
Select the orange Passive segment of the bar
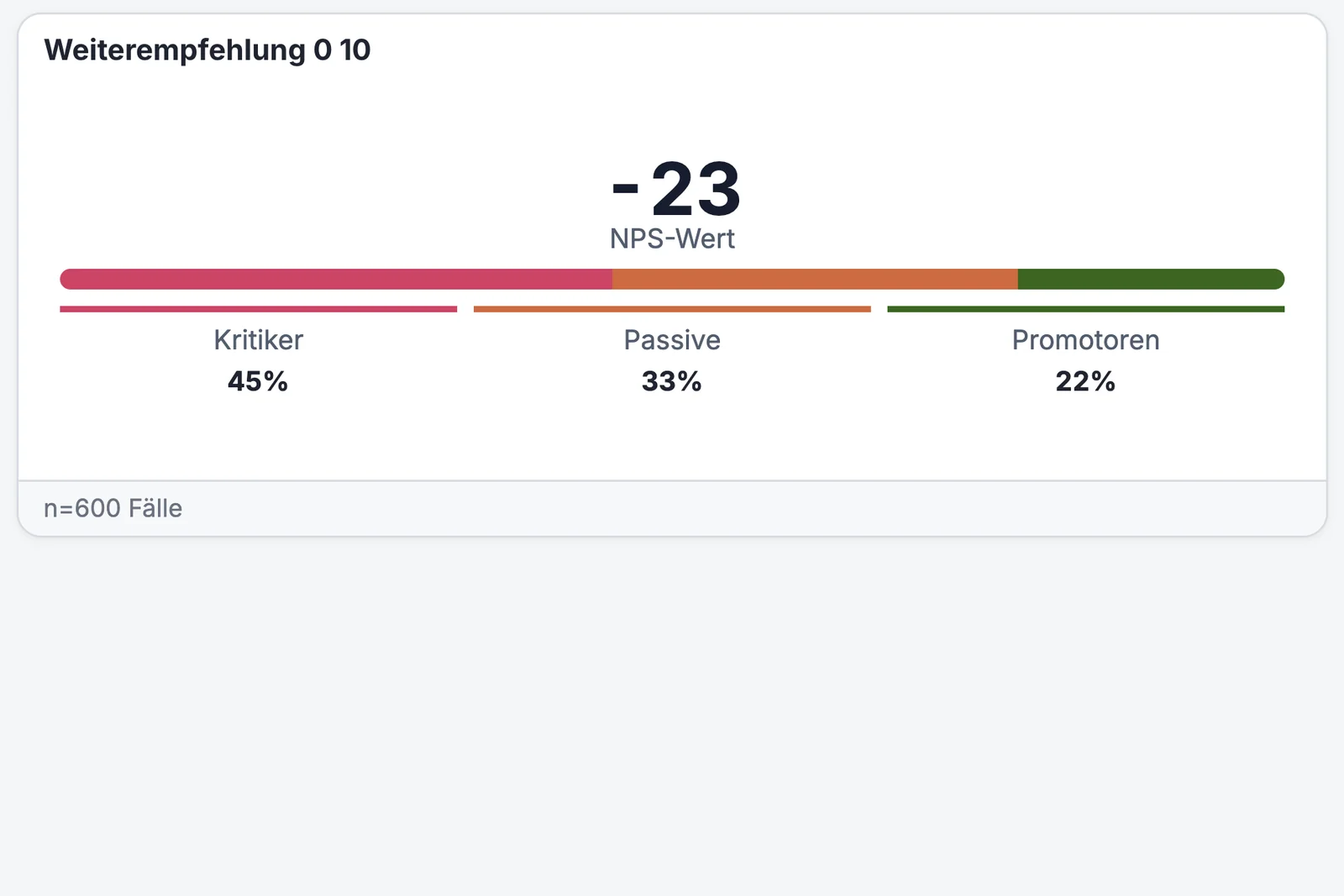click(815, 279)
